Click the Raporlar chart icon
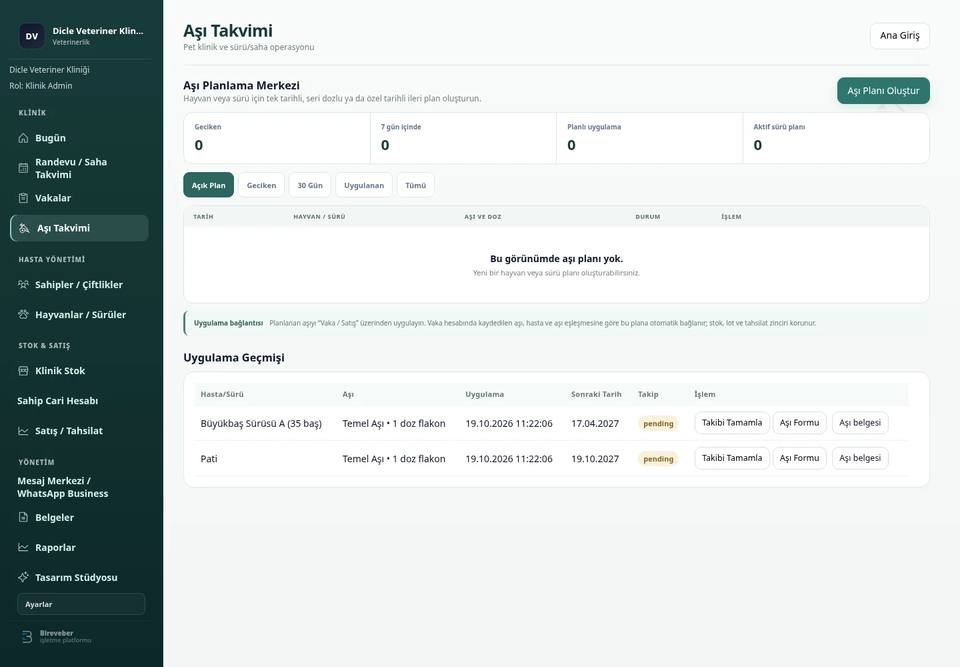The width and height of the screenshot is (960, 667). (x=23, y=547)
